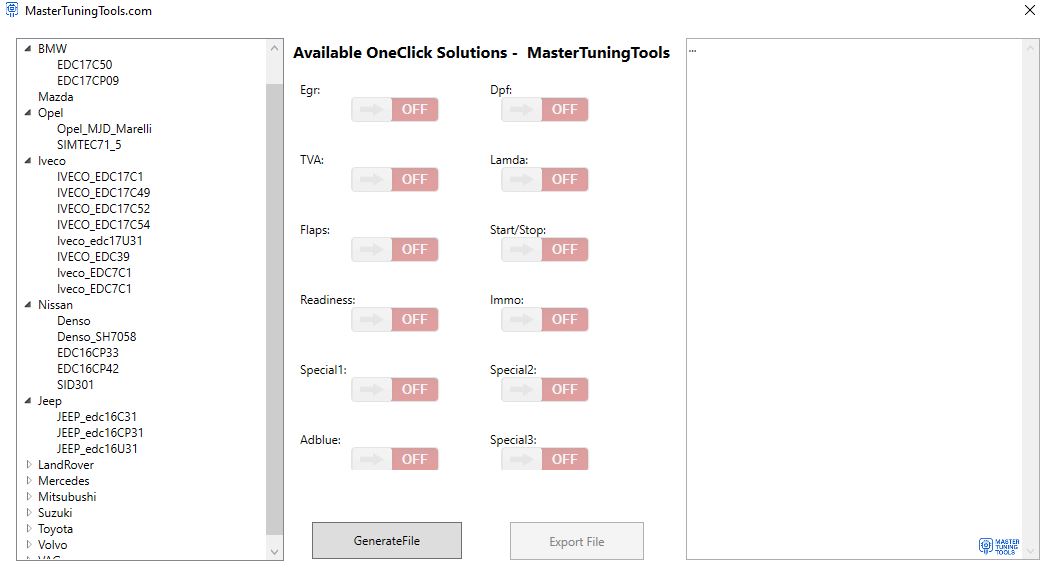Expand the LandRover tree node
Screen dimensions: 1044x570
click(28, 465)
